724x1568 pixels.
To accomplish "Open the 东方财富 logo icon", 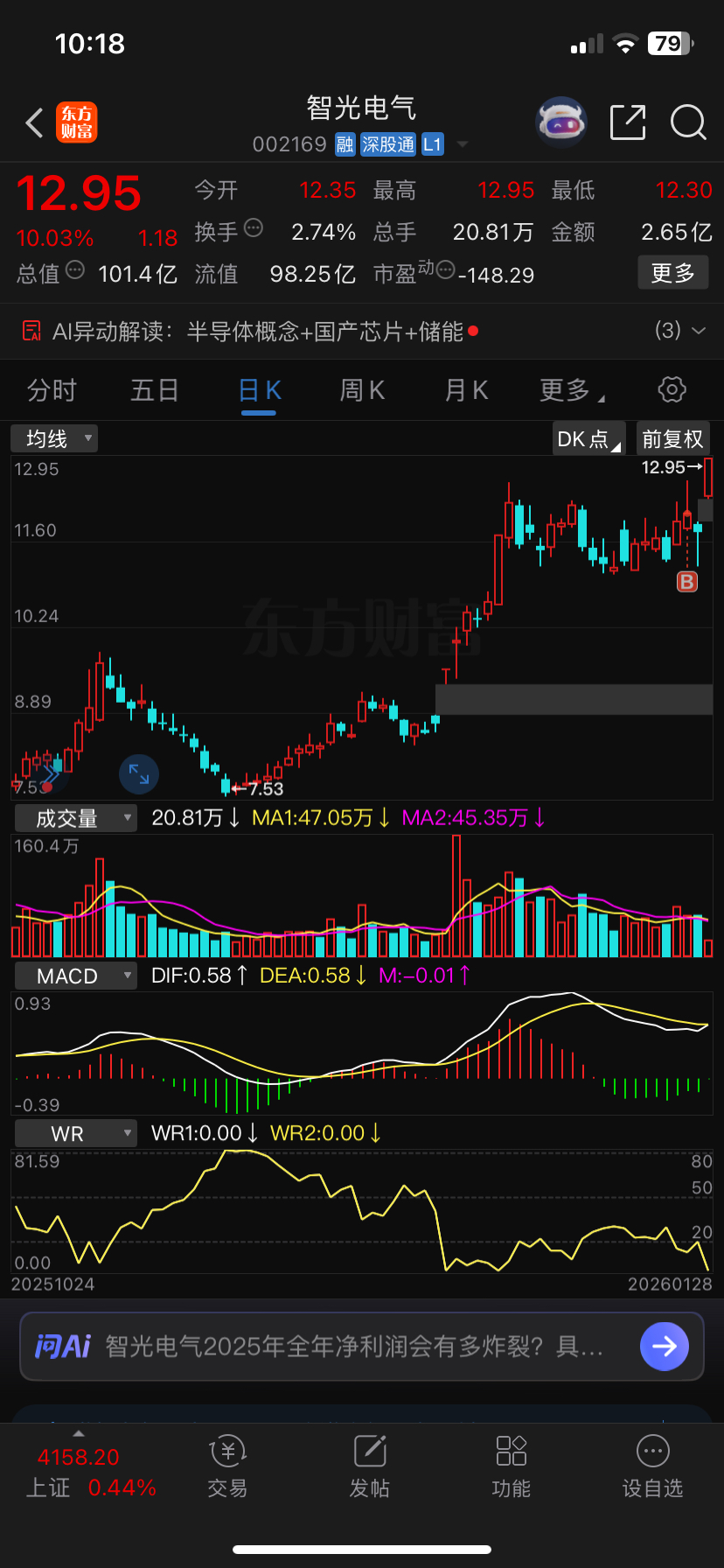I will [77, 122].
